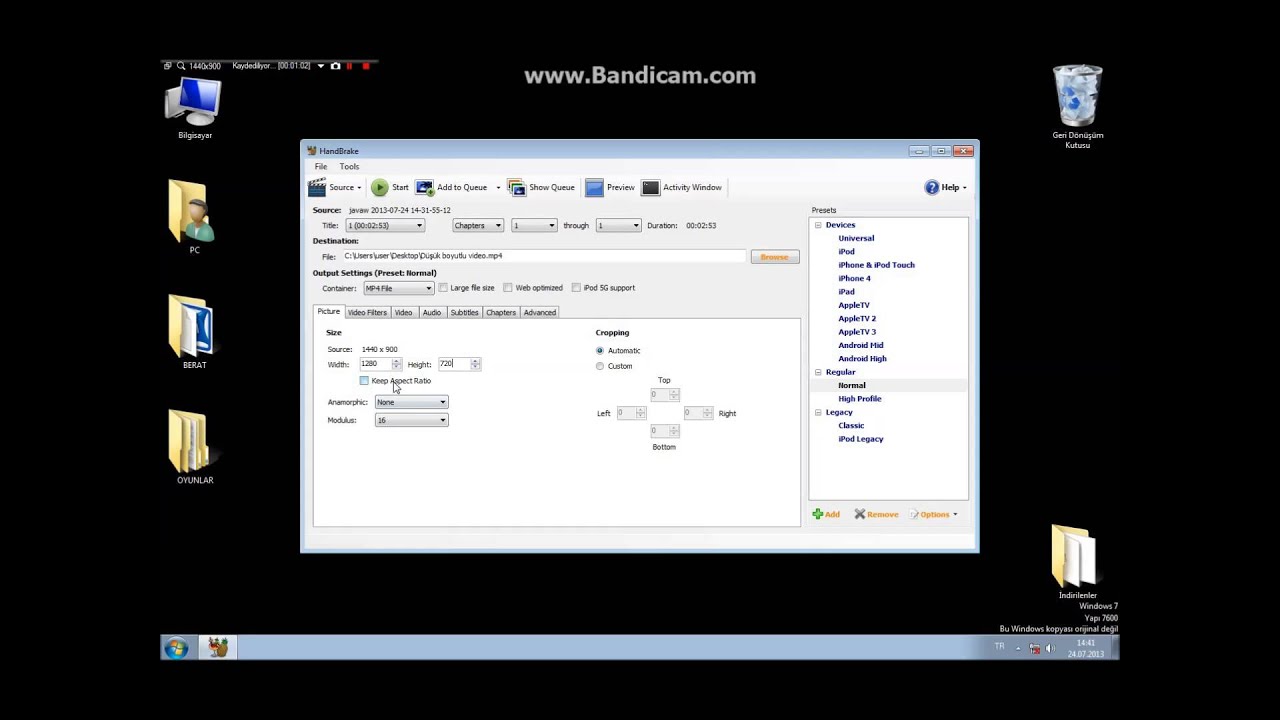The width and height of the screenshot is (1280, 720).
Task: Click the HandBrake pineapple taskbar icon
Action: [218, 648]
